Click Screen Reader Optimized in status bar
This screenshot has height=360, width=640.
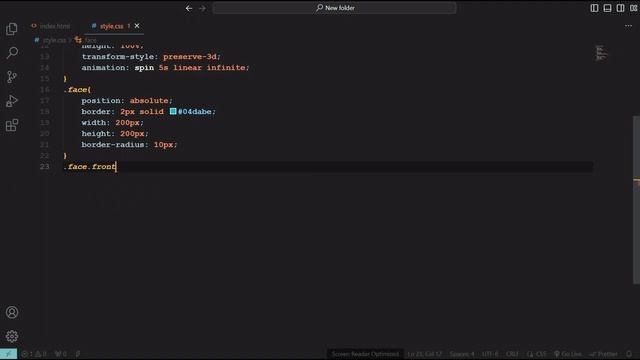[365, 354]
